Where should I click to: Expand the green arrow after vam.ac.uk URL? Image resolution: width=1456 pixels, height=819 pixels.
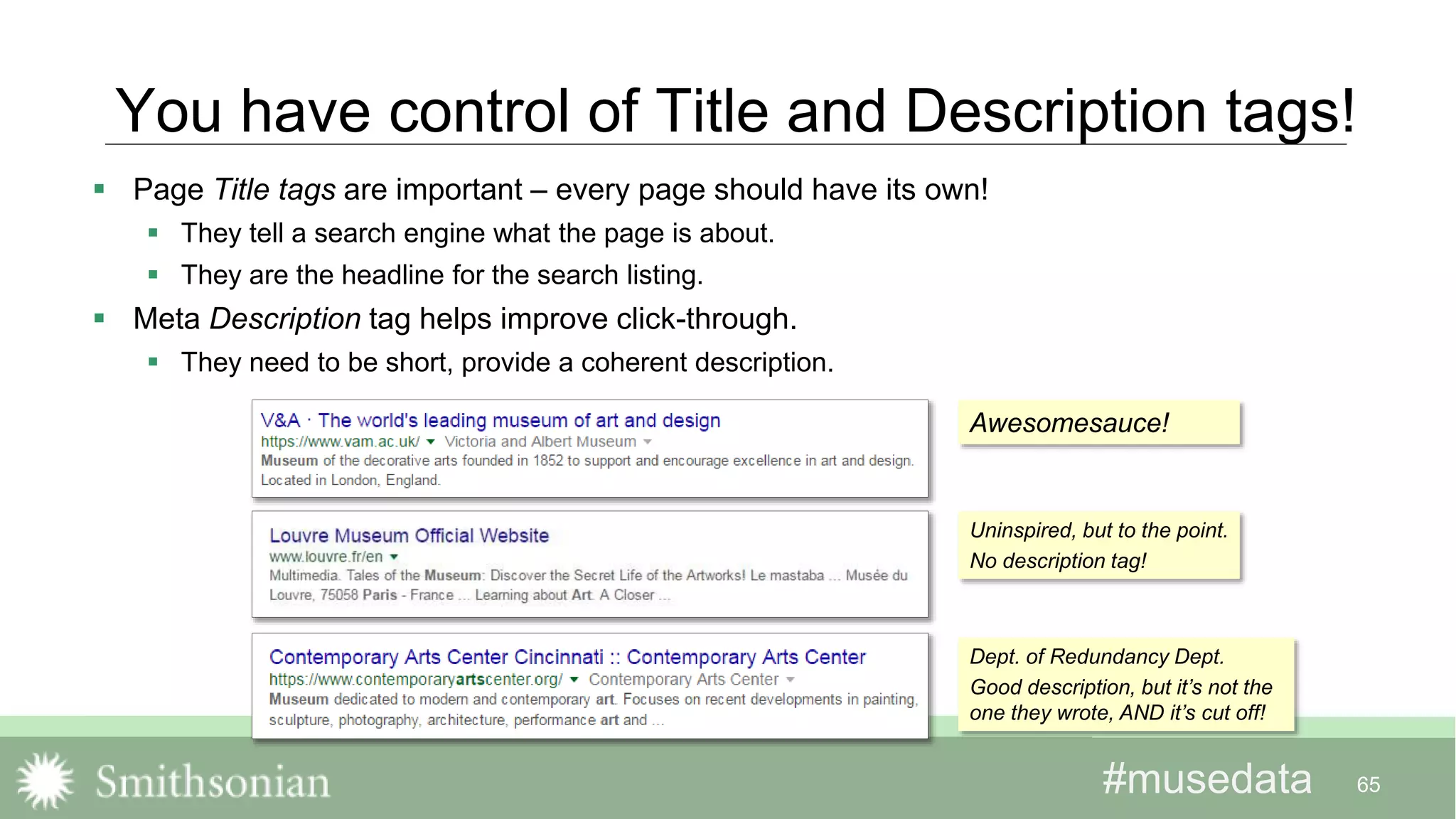[x=430, y=442]
